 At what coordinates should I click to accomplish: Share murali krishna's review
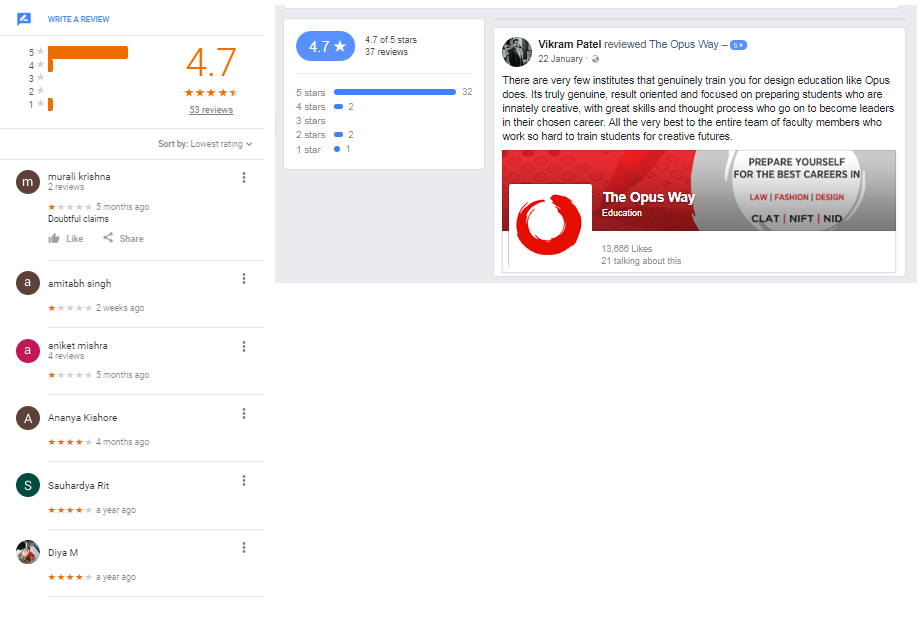point(123,238)
